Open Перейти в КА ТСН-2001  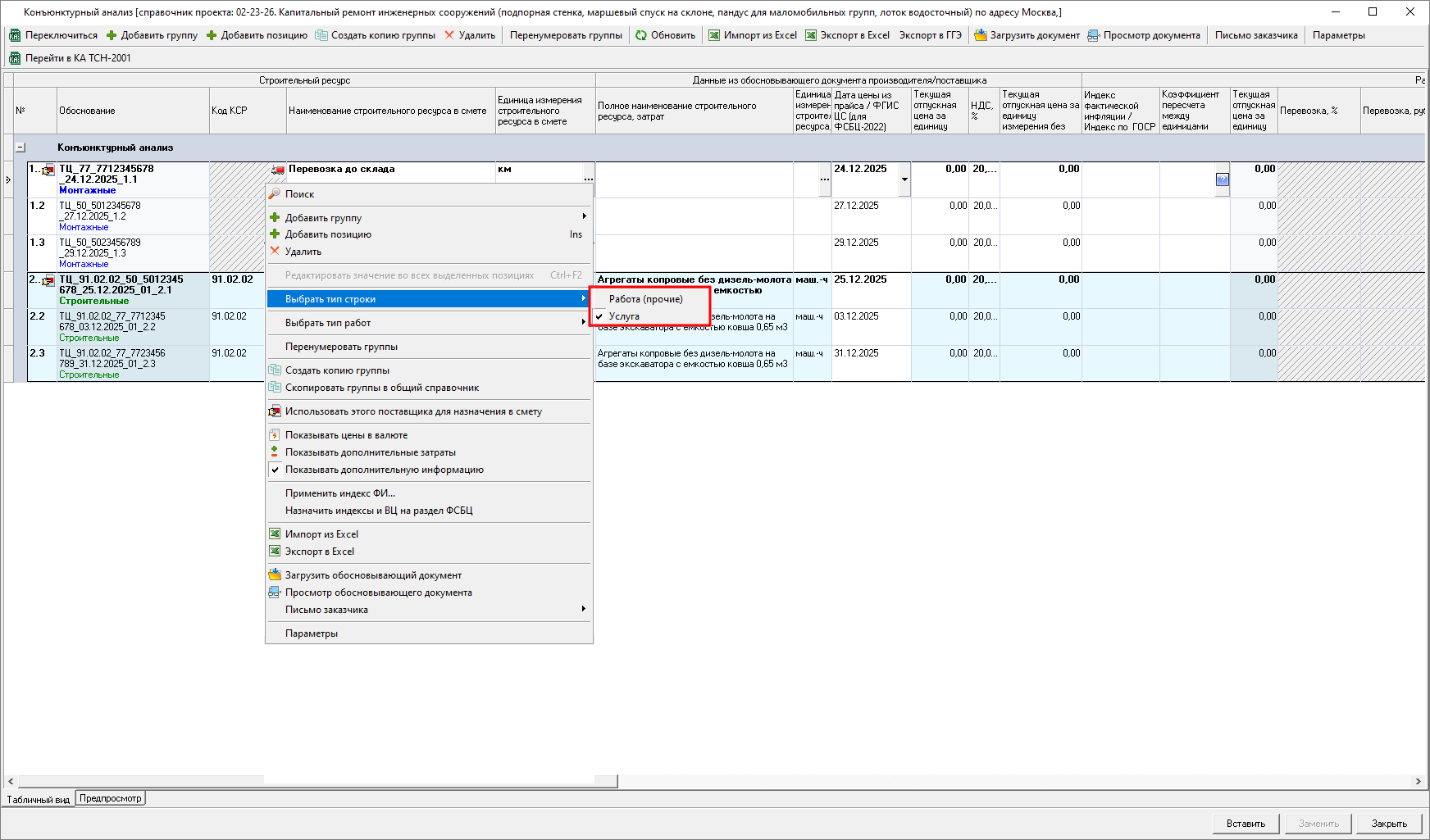click(x=70, y=58)
